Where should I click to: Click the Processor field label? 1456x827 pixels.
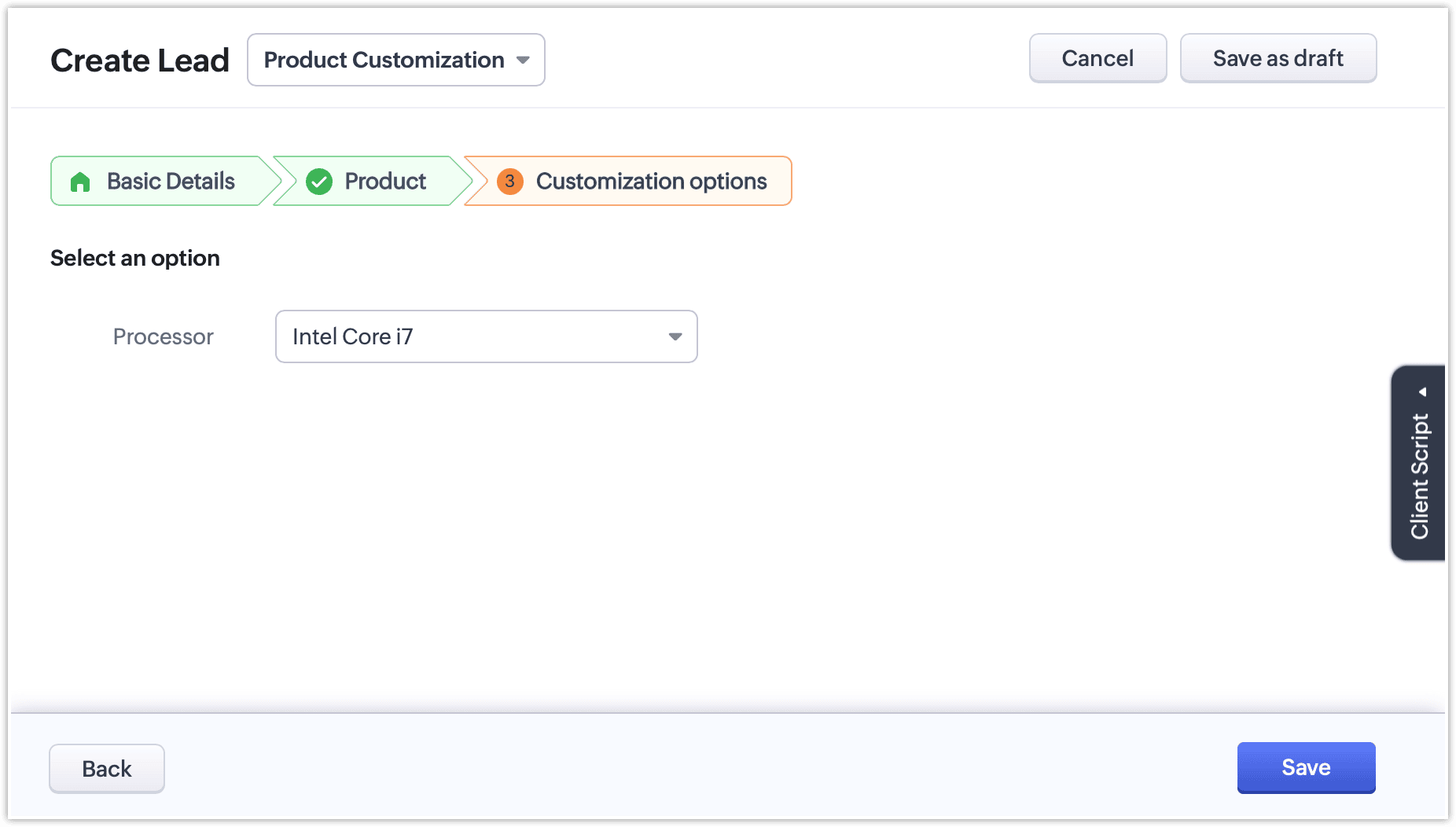click(163, 336)
